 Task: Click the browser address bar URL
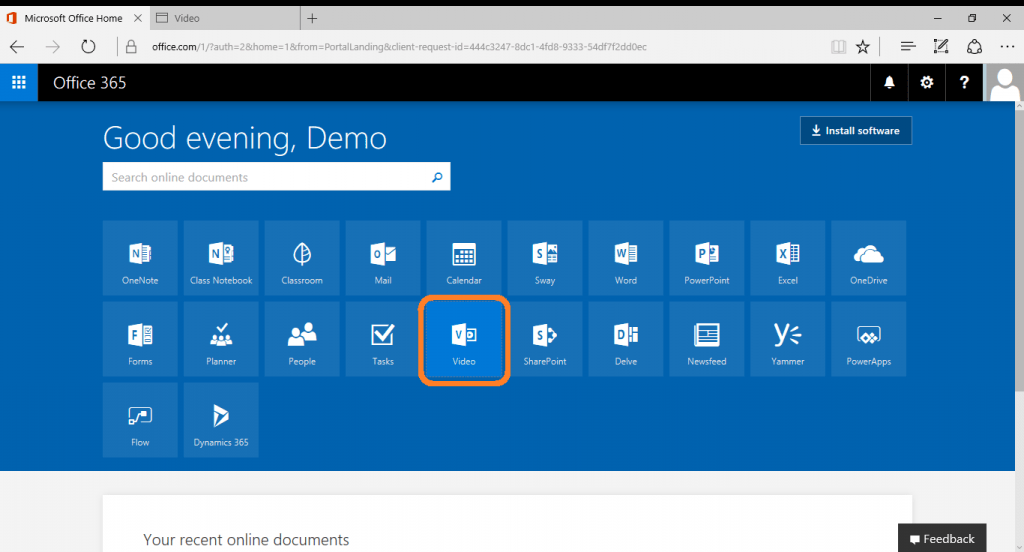399,46
